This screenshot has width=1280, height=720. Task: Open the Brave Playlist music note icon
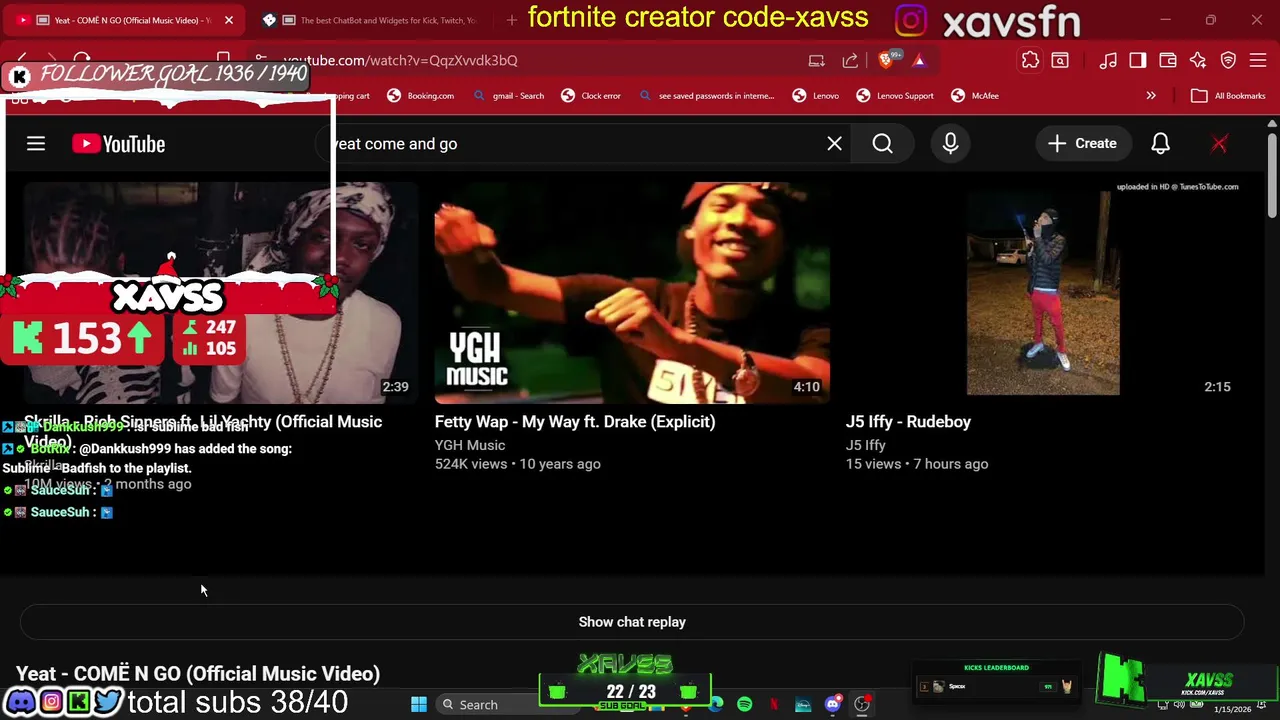click(x=1108, y=60)
